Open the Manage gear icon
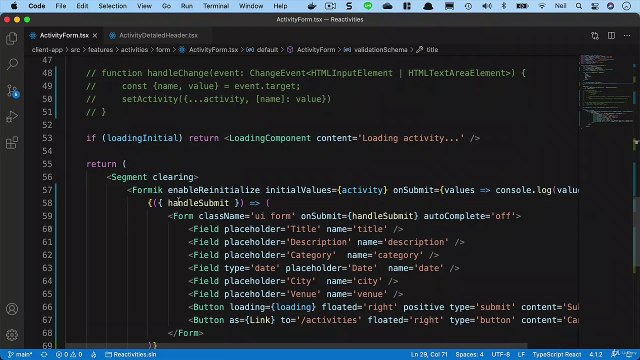 (12, 335)
